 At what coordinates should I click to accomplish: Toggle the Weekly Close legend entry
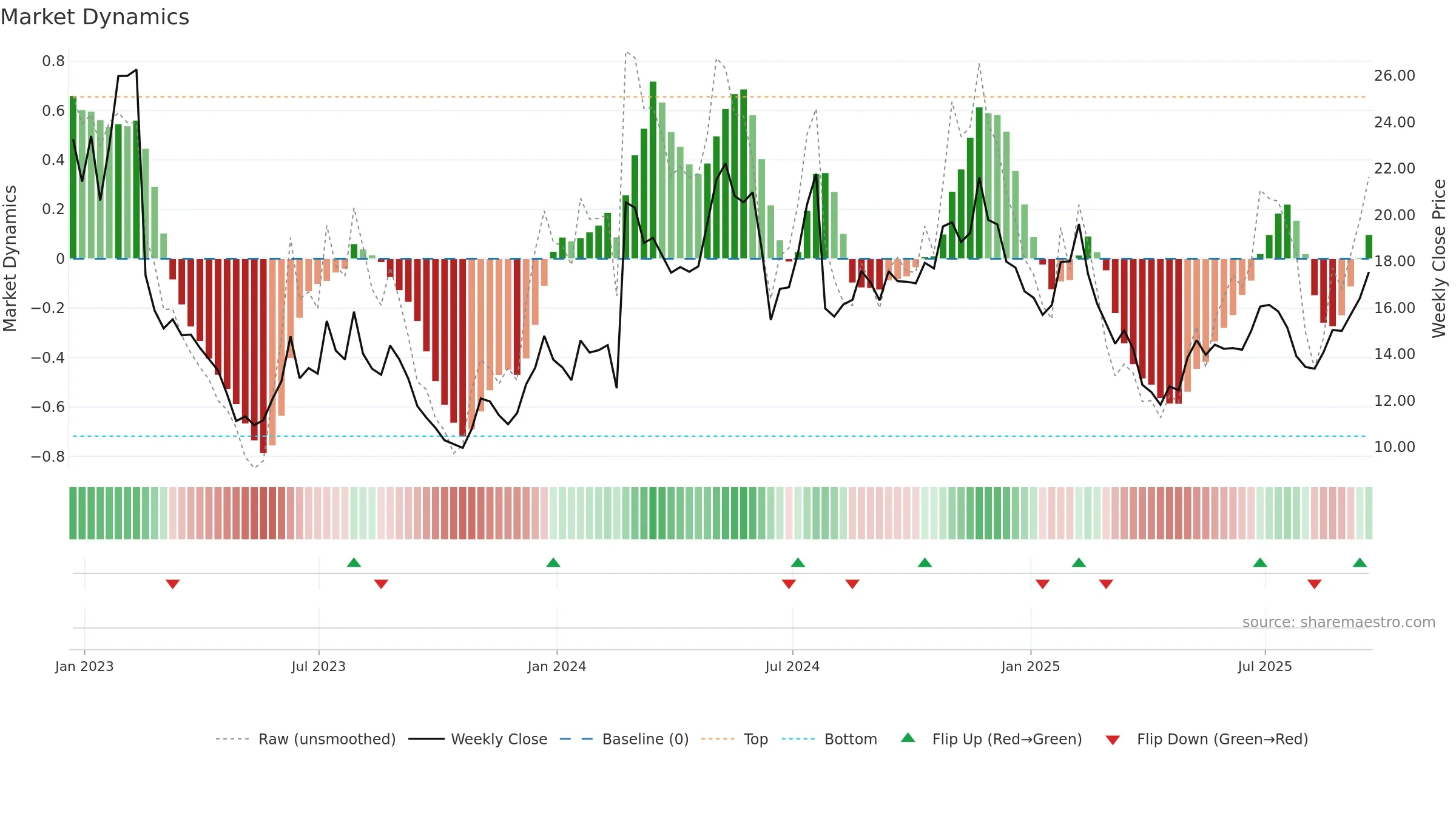pyautogui.click(x=478, y=739)
